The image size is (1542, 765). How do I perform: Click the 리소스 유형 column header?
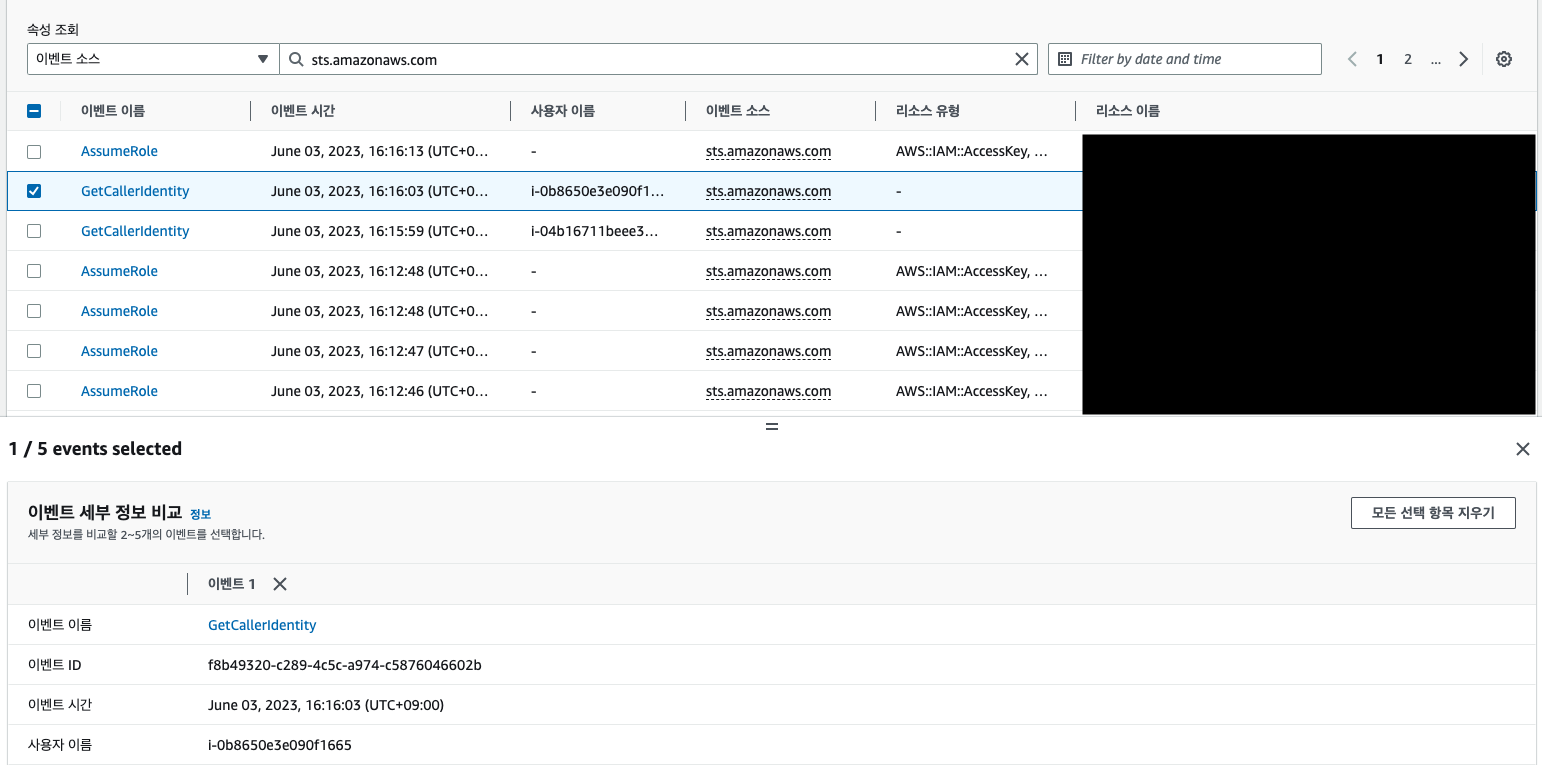click(928, 111)
